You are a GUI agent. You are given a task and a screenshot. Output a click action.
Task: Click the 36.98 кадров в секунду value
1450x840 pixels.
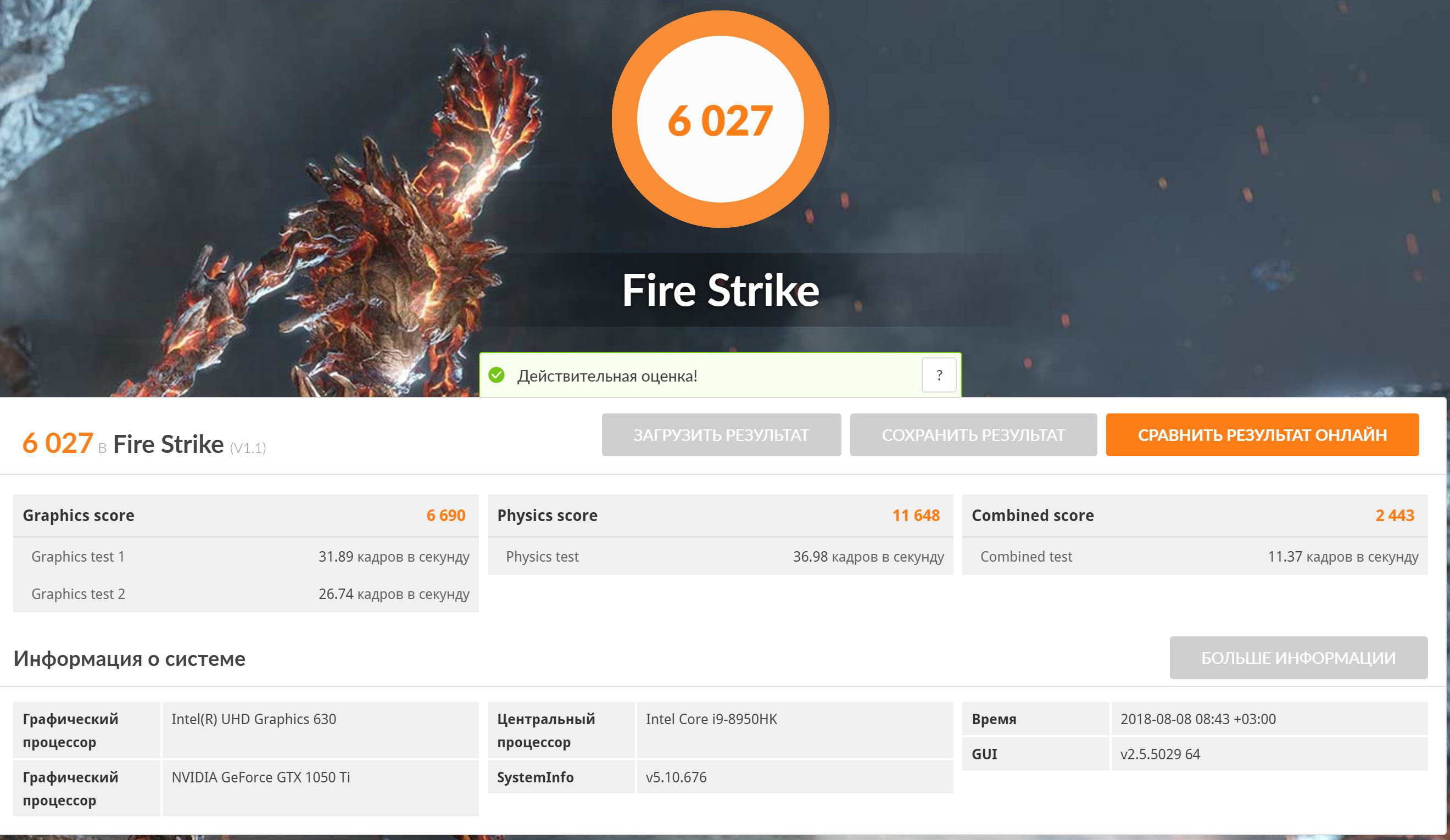click(x=868, y=557)
